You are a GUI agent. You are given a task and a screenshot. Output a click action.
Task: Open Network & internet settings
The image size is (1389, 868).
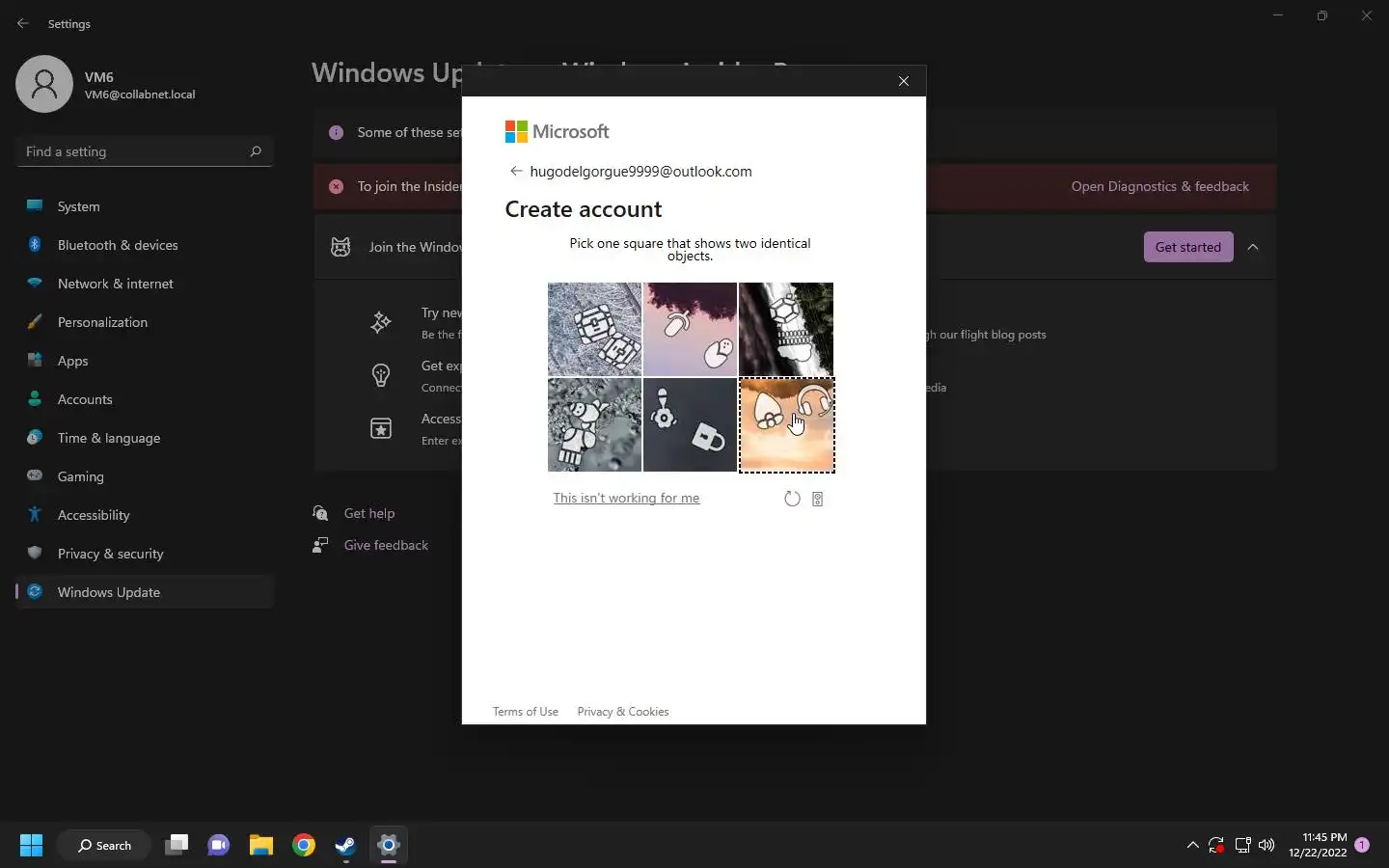pyautogui.click(x=145, y=284)
